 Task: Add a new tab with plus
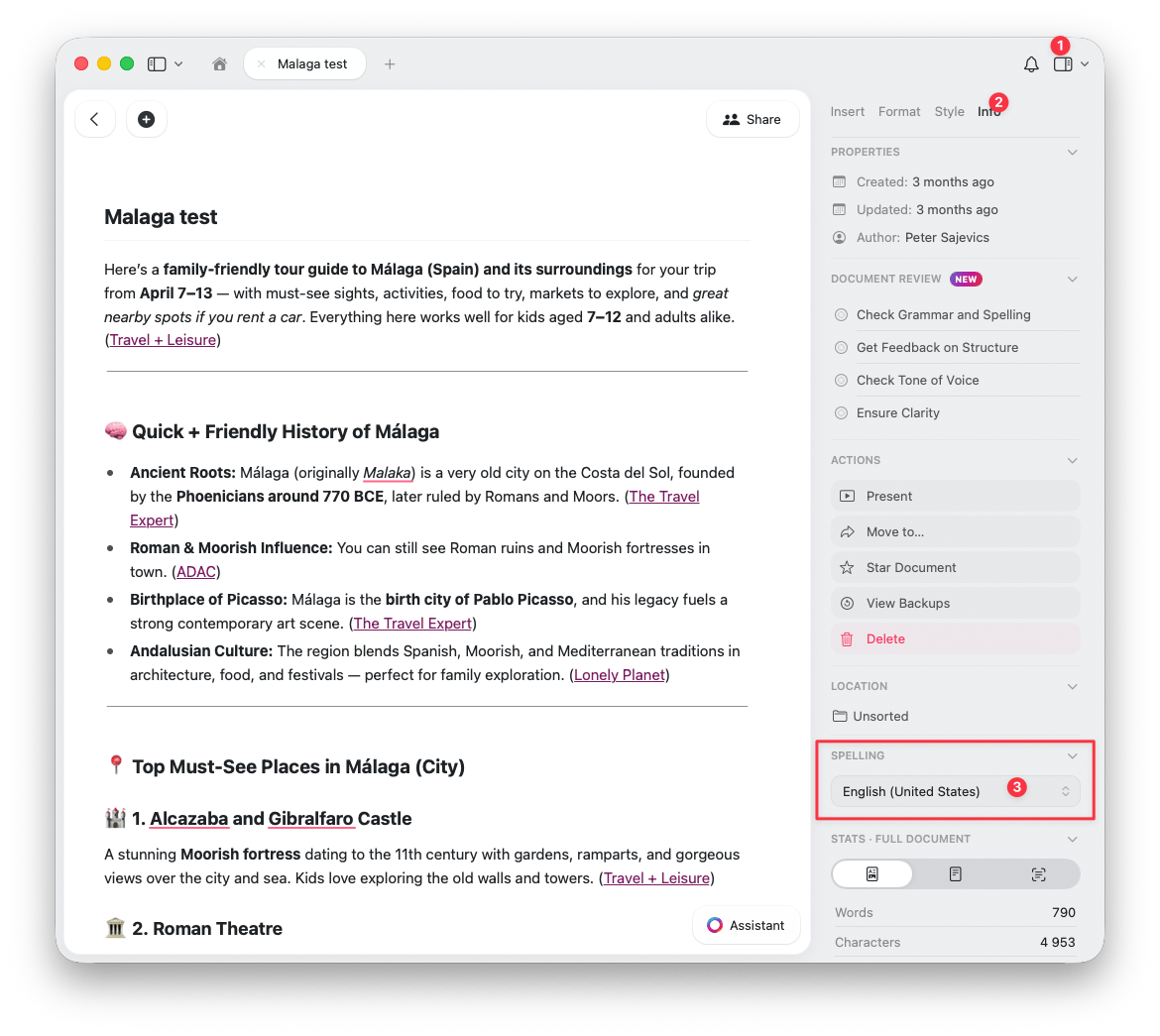(x=390, y=64)
